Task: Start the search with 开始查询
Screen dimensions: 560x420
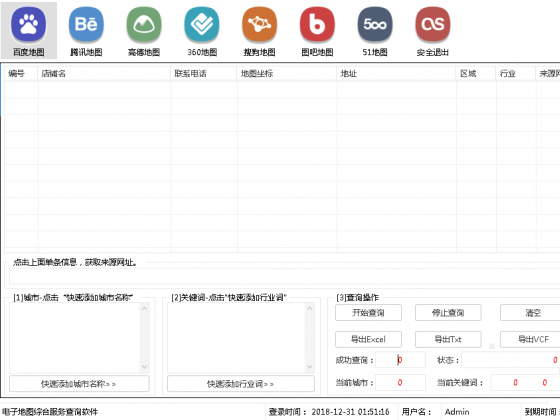Action: pos(368,313)
